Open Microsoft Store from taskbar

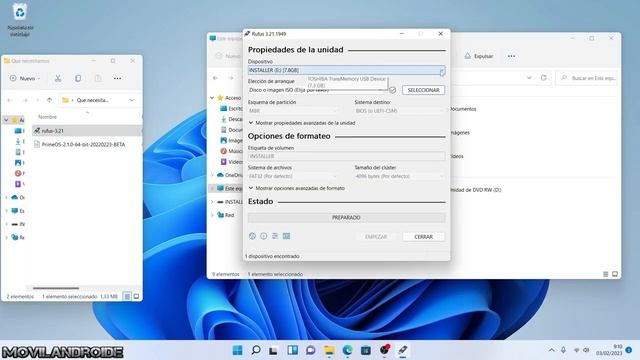click(366, 350)
